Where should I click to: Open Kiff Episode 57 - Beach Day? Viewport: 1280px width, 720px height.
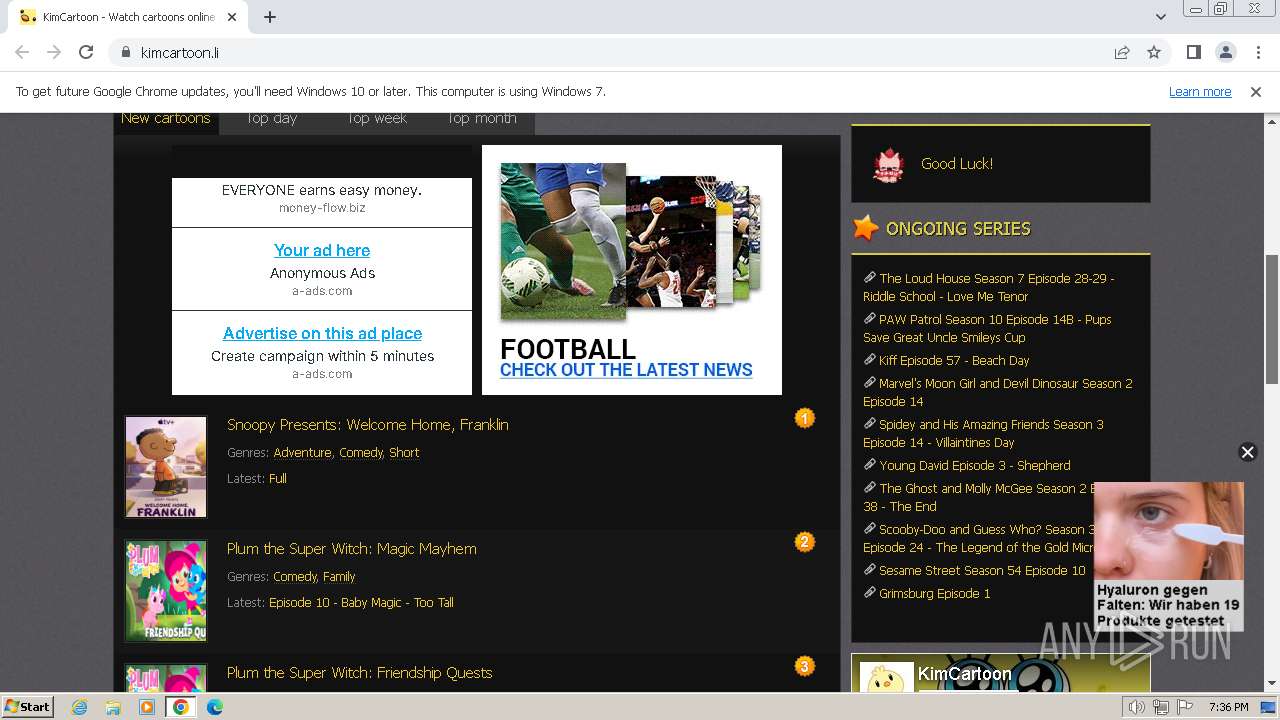(x=954, y=361)
